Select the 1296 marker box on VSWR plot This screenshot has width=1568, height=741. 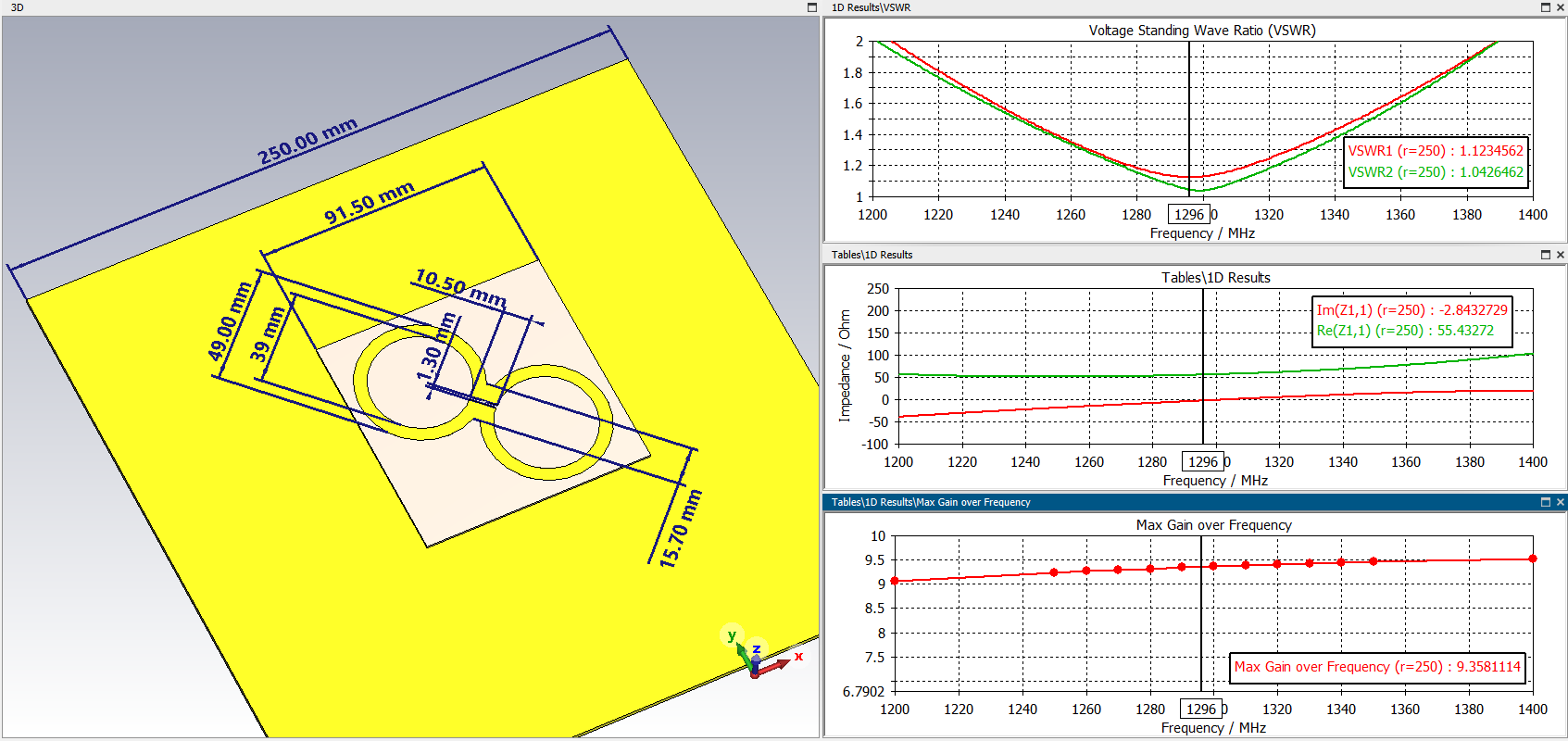click(1188, 215)
